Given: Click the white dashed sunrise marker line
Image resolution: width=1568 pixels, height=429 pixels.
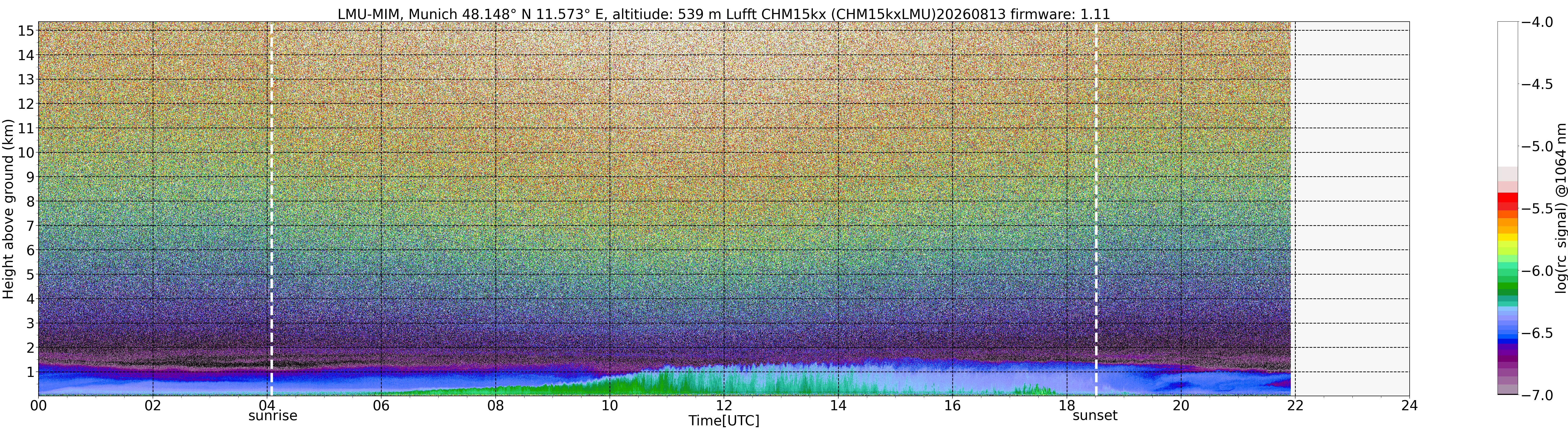Looking at the screenshot, I should pyautogui.click(x=271, y=209).
